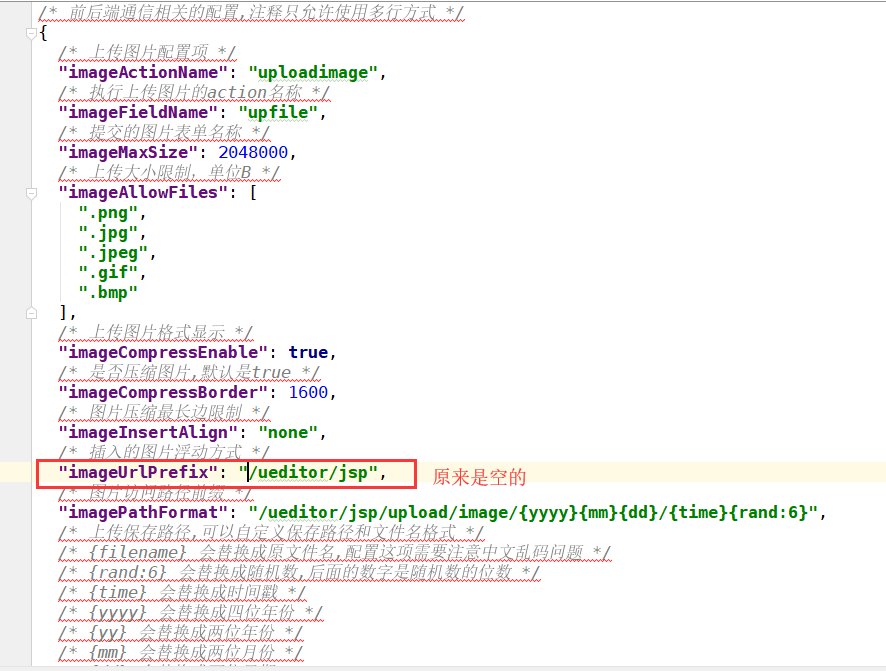This screenshot has height=671, width=886.
Task: Click the "imageActionName" key
Action: point(144,73)
